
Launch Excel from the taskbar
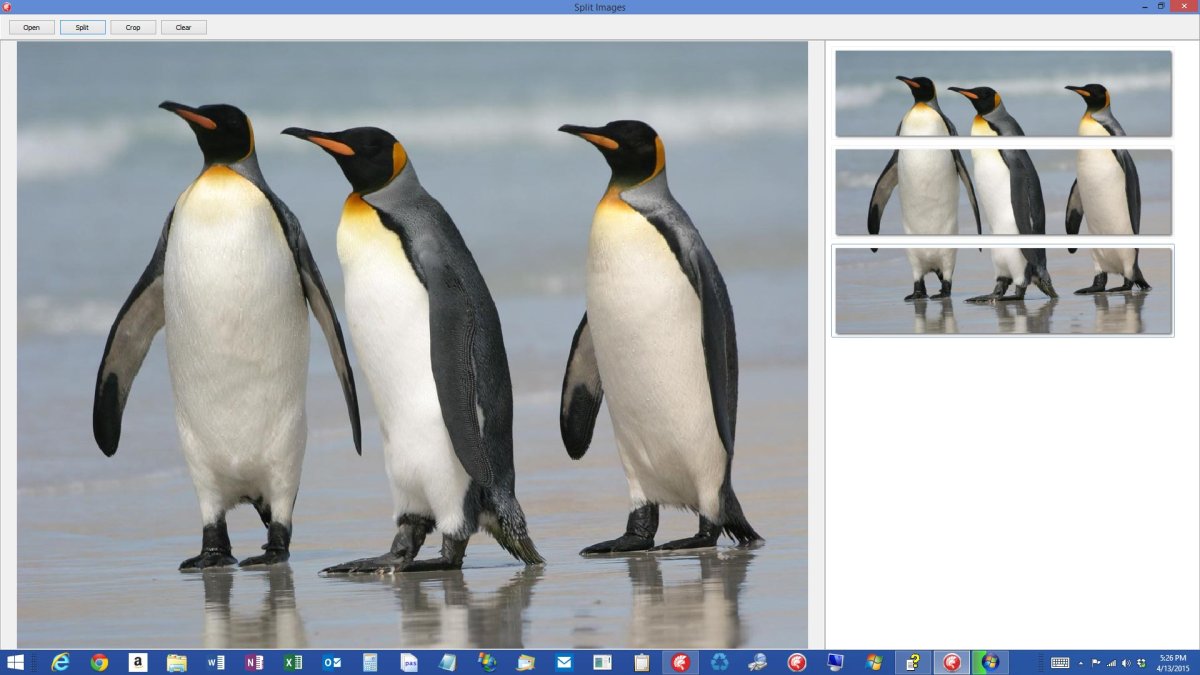tap(293, 662)
